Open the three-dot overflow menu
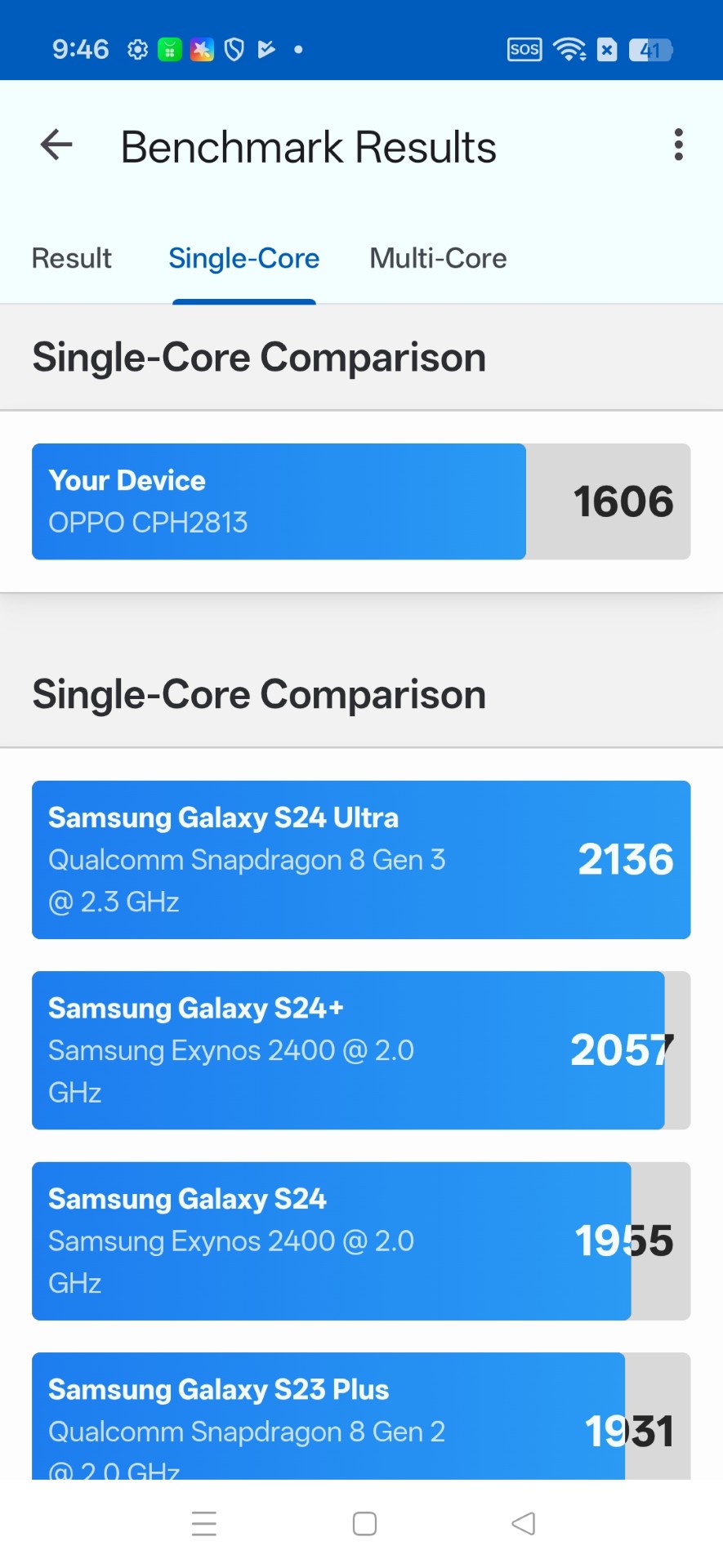723x1568 pixels. [678, 145]
